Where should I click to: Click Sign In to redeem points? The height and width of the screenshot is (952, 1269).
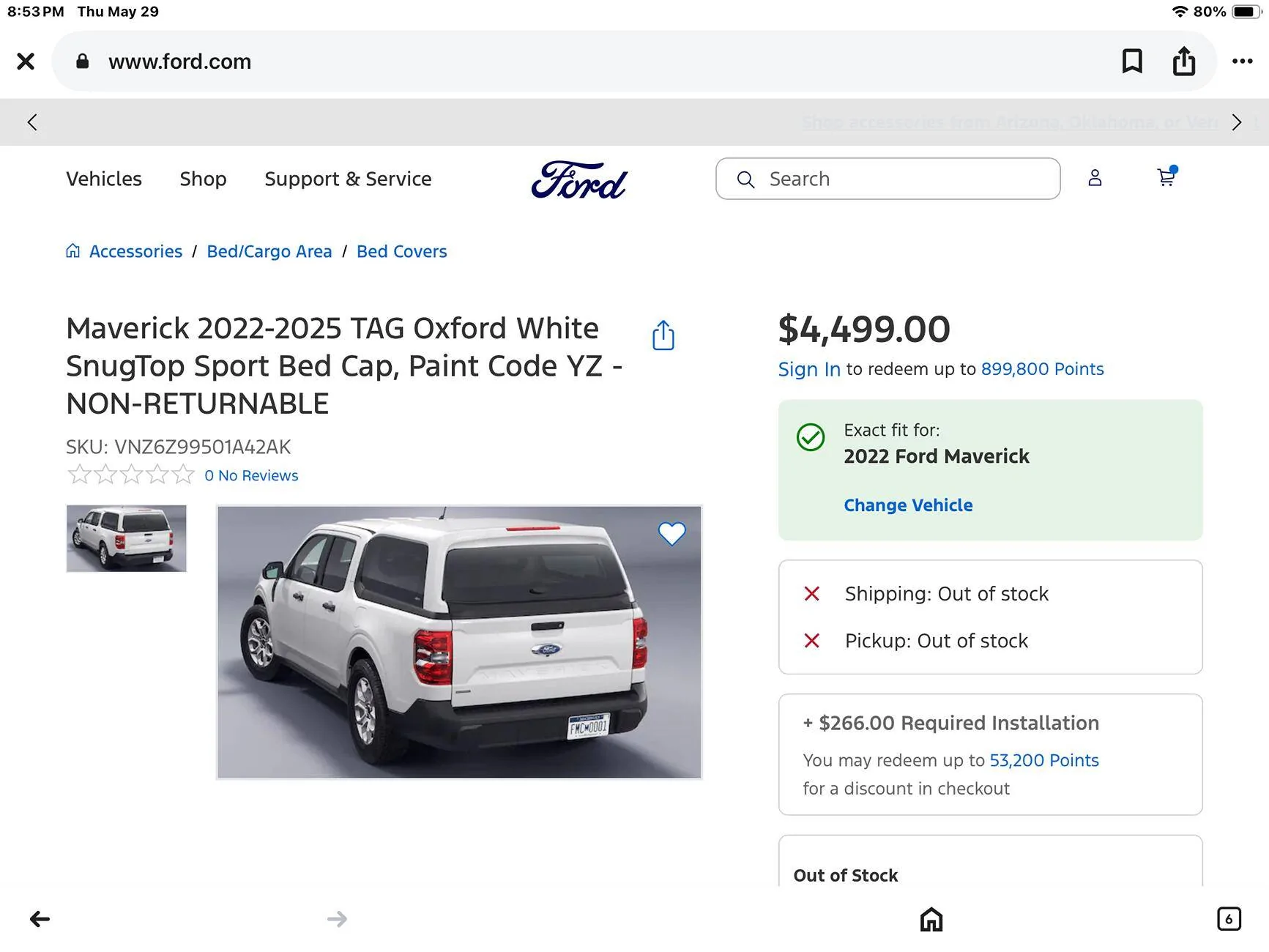click(809, 369)
